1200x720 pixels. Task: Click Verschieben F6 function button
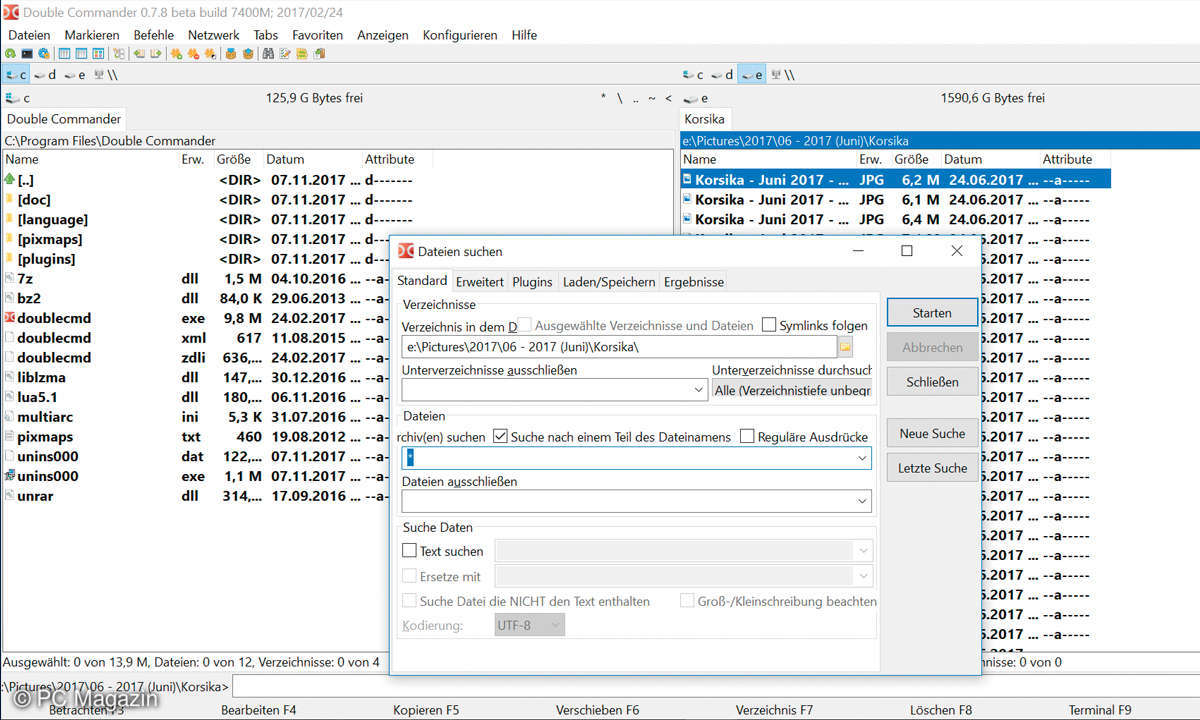tap(598, 710)
